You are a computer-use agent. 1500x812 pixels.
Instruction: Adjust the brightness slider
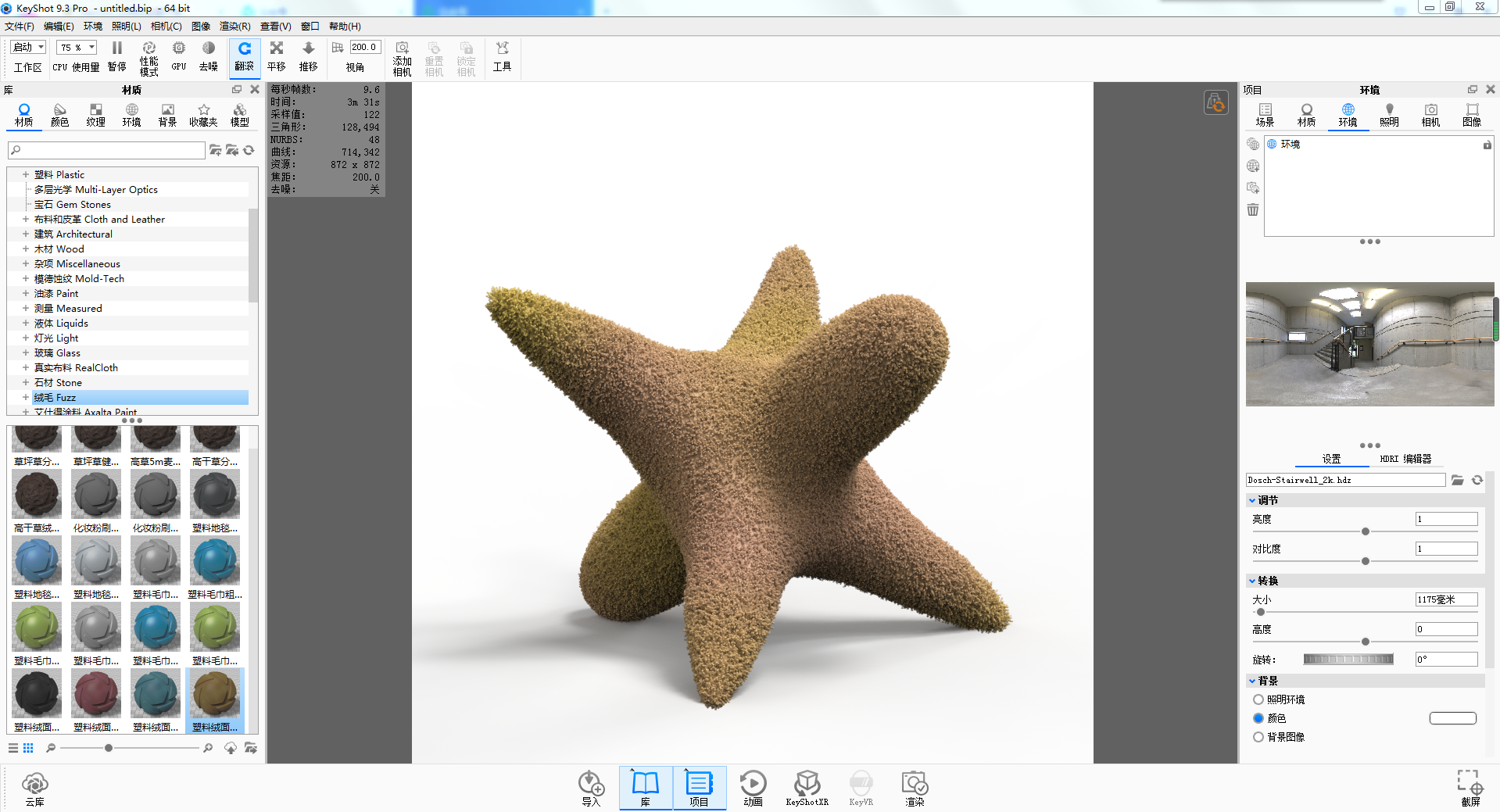point(1366,531)
